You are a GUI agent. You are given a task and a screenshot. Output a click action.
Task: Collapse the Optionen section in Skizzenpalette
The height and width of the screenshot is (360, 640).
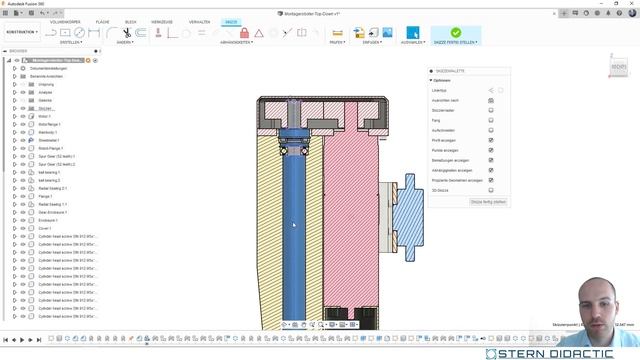tap(431, 80)
